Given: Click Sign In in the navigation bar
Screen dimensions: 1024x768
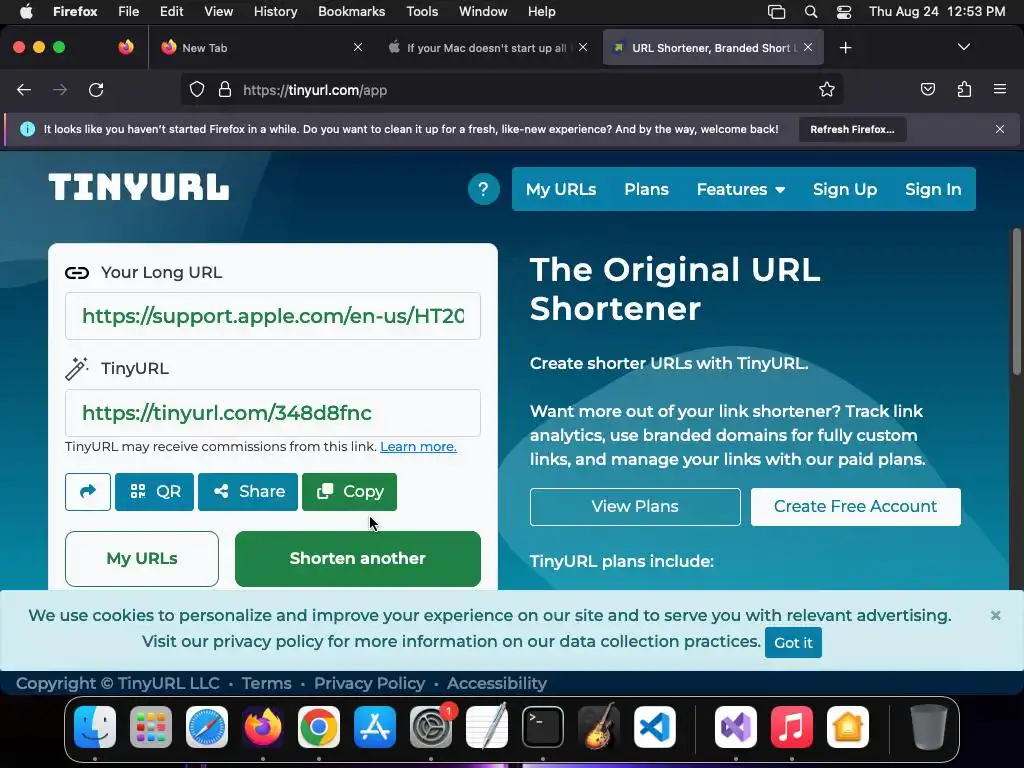Looking at the screenshot, I should tap(933, 189).
